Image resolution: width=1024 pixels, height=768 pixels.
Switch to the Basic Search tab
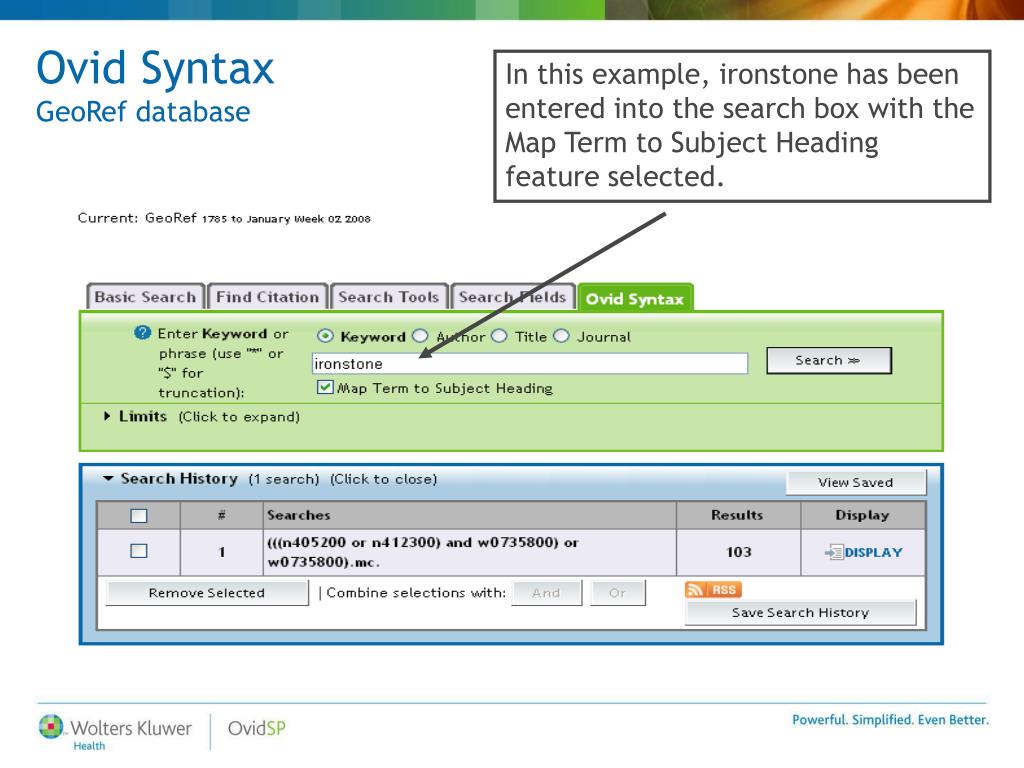[x=145, y=297]
